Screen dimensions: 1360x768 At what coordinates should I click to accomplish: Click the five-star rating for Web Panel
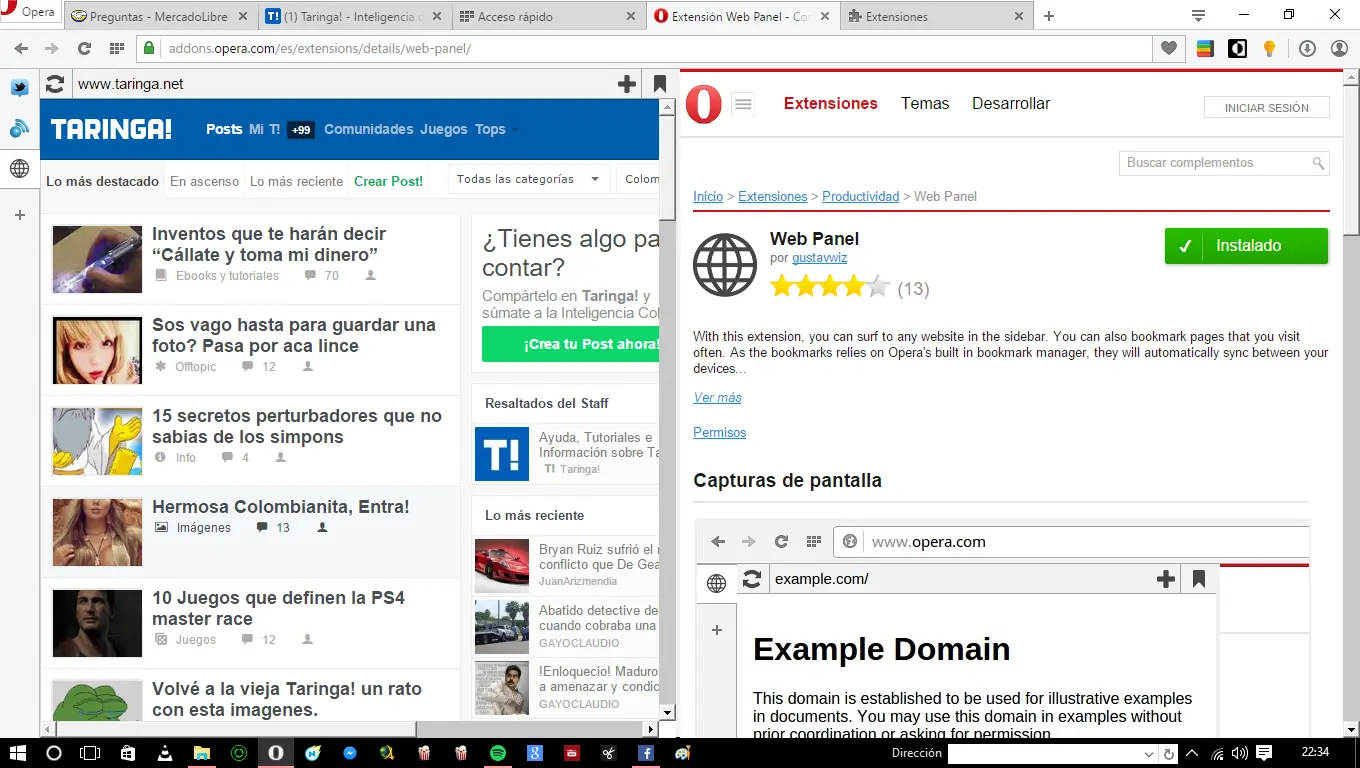click(829, 288)
